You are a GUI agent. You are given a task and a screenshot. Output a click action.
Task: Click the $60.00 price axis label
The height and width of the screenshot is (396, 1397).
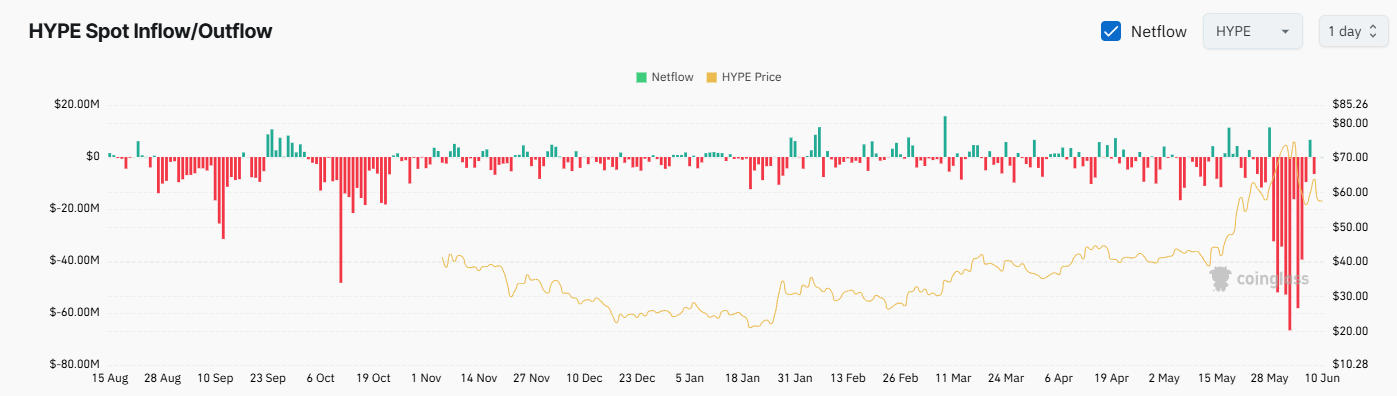[1350, 192]
